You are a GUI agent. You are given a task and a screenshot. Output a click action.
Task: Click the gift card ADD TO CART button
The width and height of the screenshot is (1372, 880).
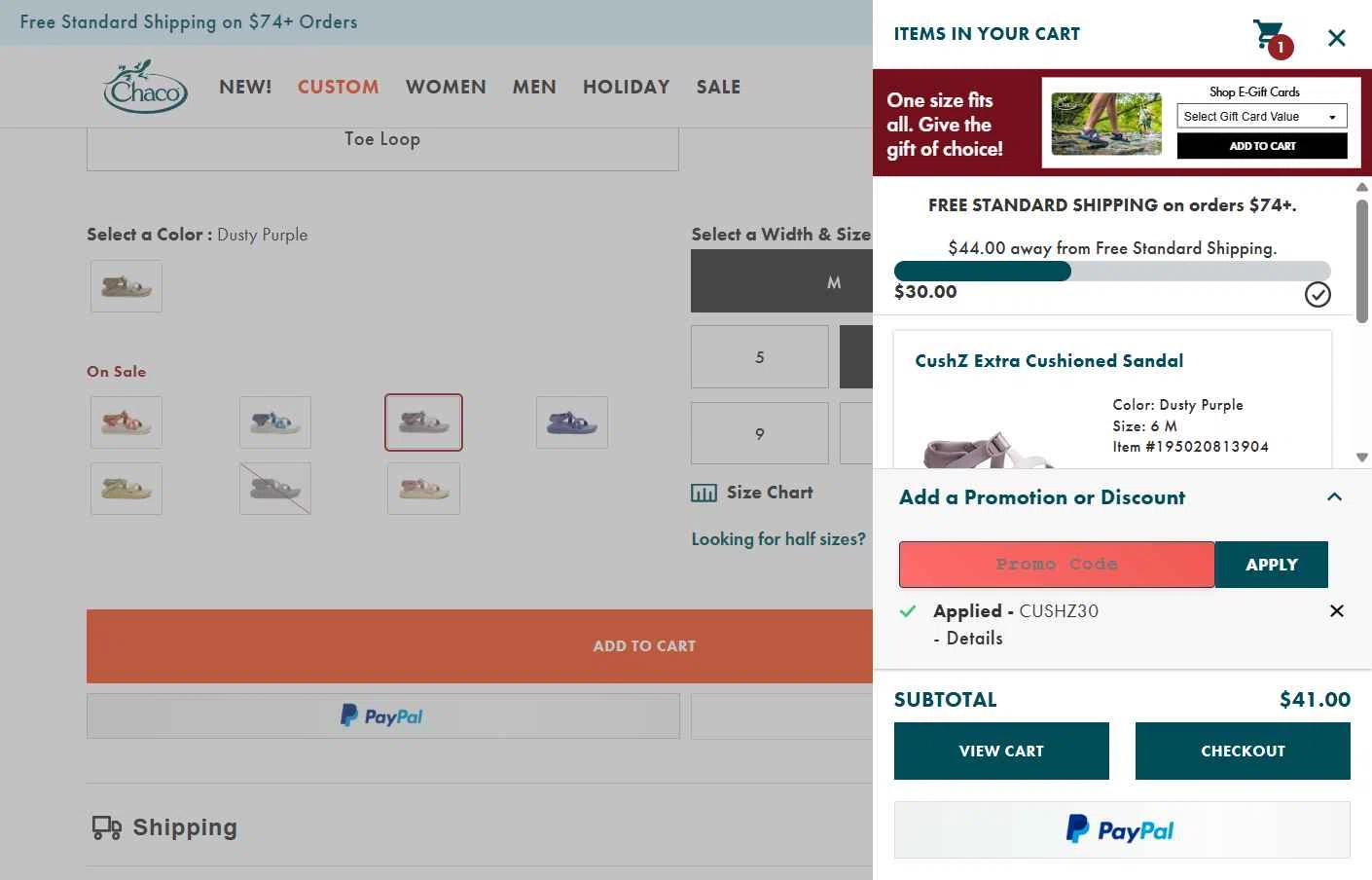[1262, 146]
